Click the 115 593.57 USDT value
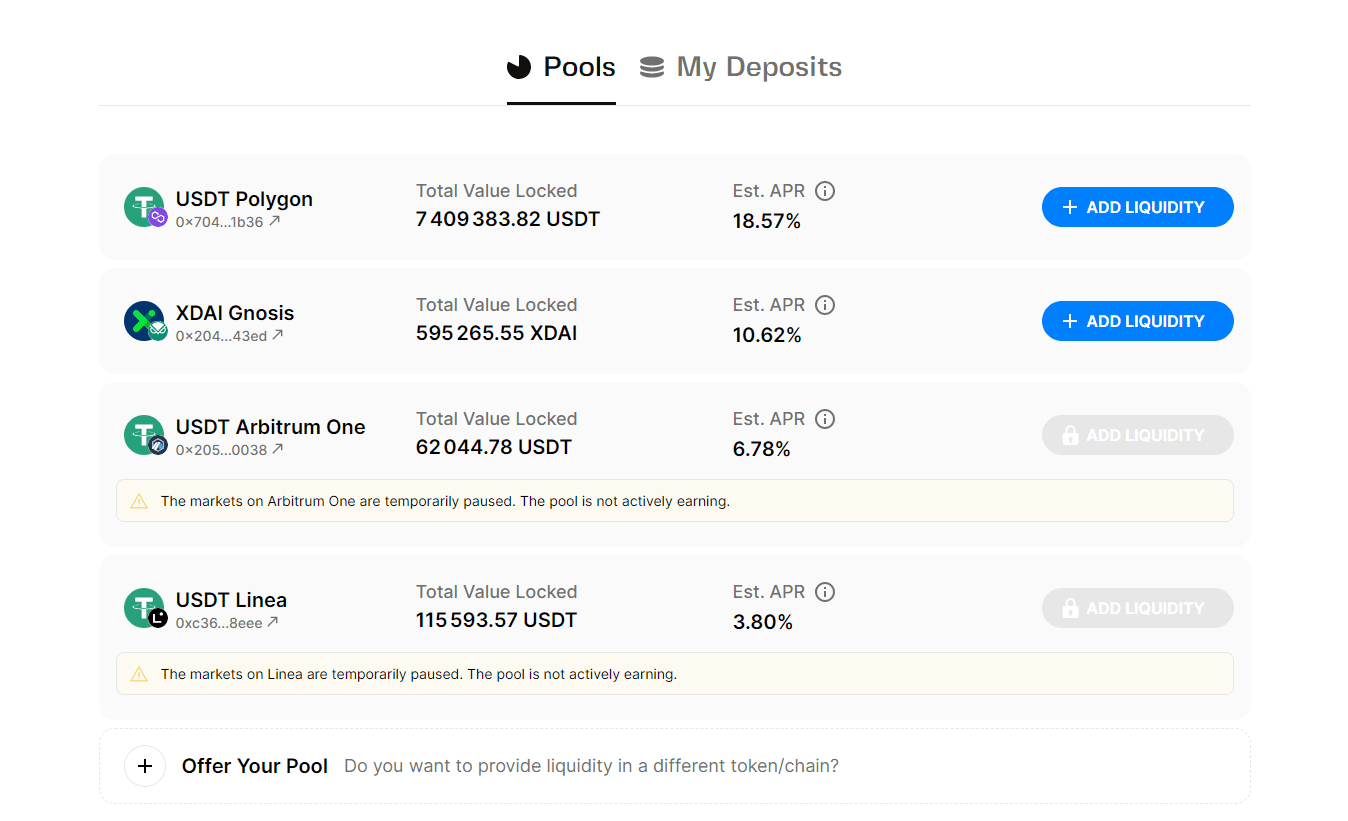Viewport: 1348px width, 821px height. pyautogui.click(x=497, y=620)
